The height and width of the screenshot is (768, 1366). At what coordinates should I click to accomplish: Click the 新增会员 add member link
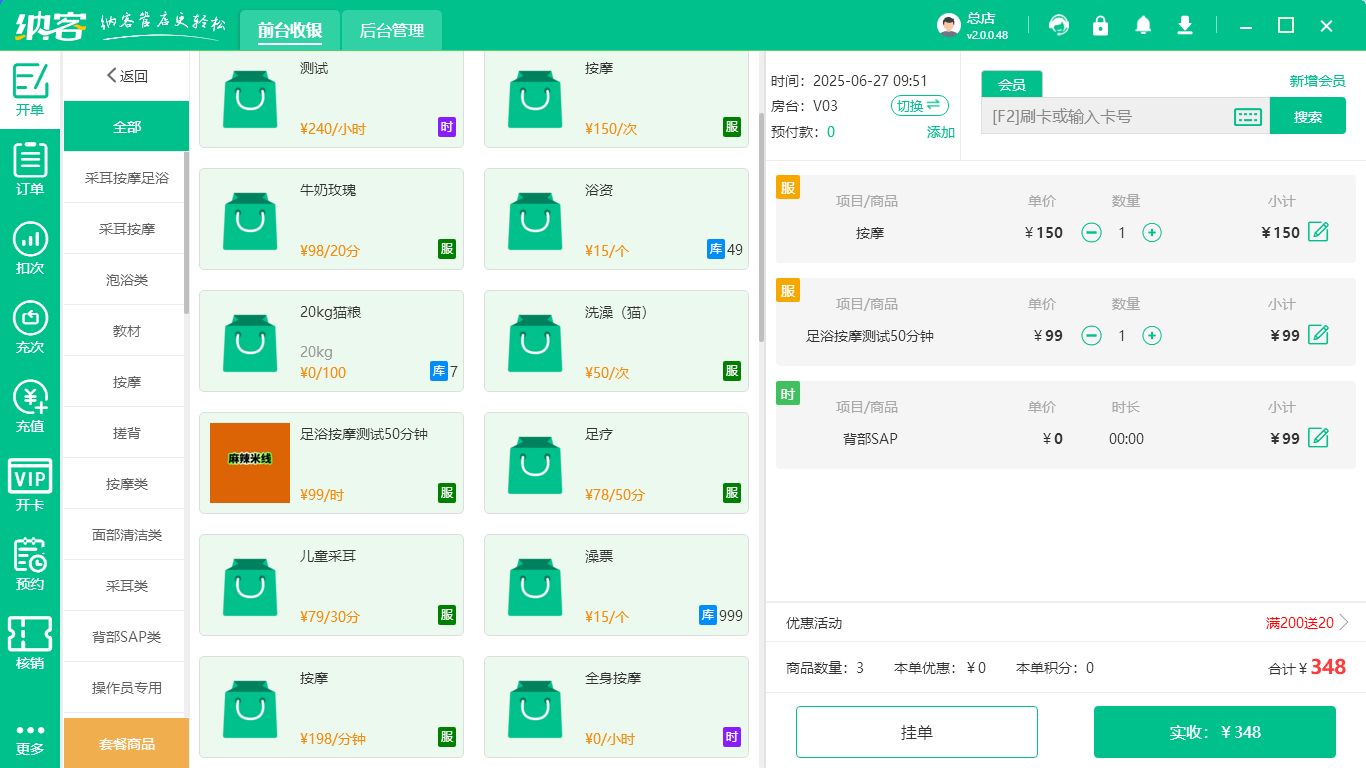(x=1317, y=81)
